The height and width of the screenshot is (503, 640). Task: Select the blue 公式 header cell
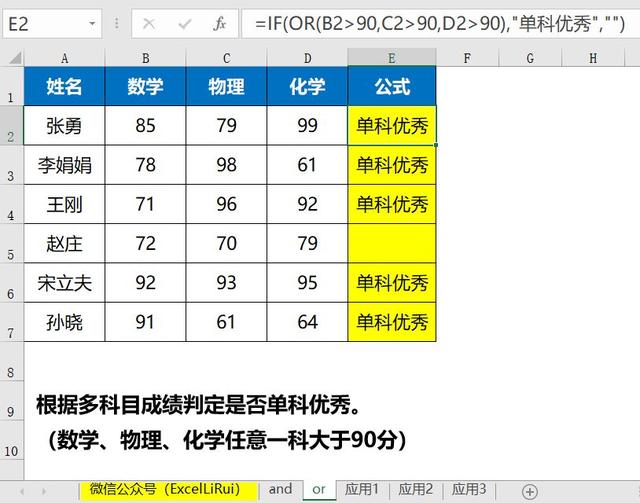(392, 86)
